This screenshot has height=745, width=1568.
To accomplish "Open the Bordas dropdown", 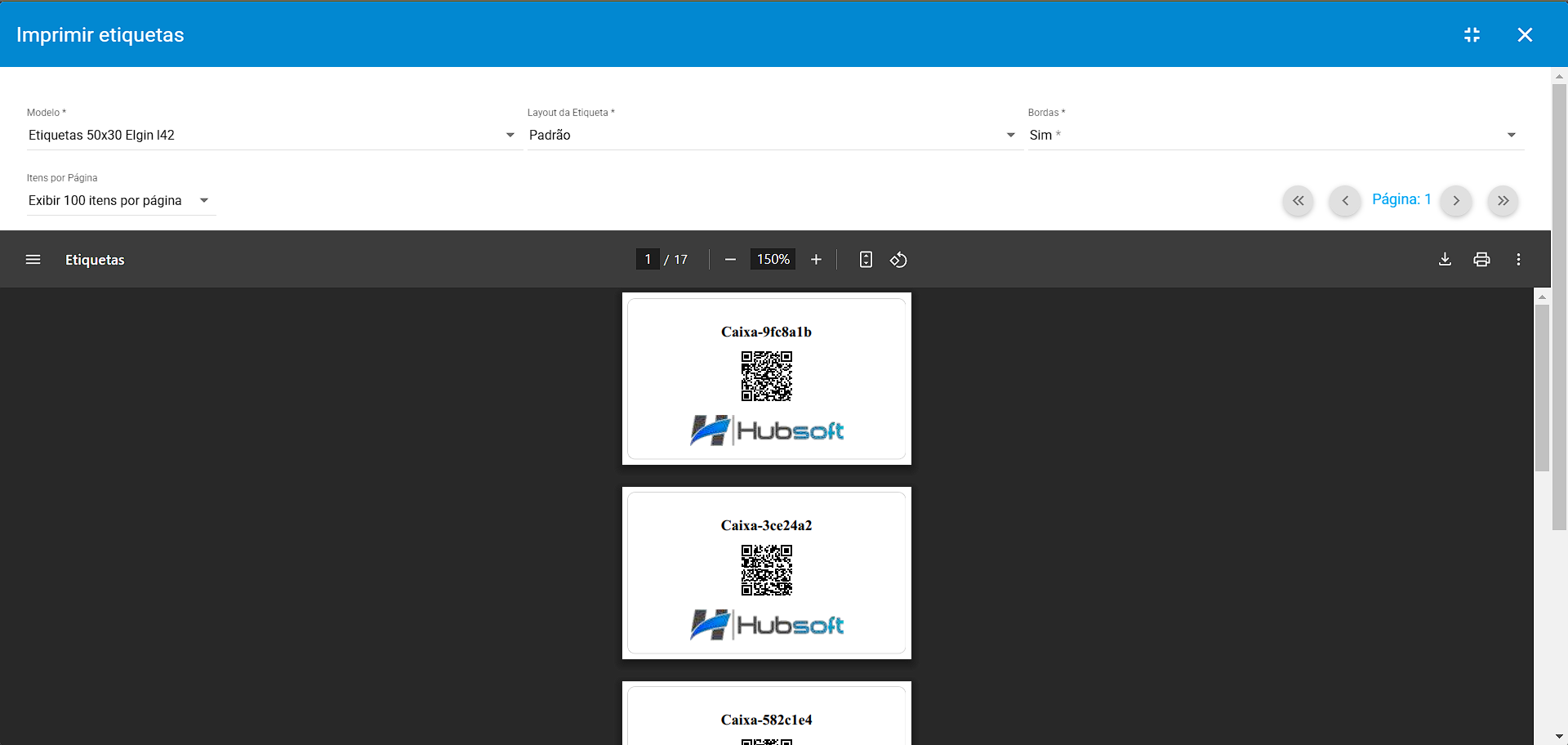I will tap(1274, 135).
